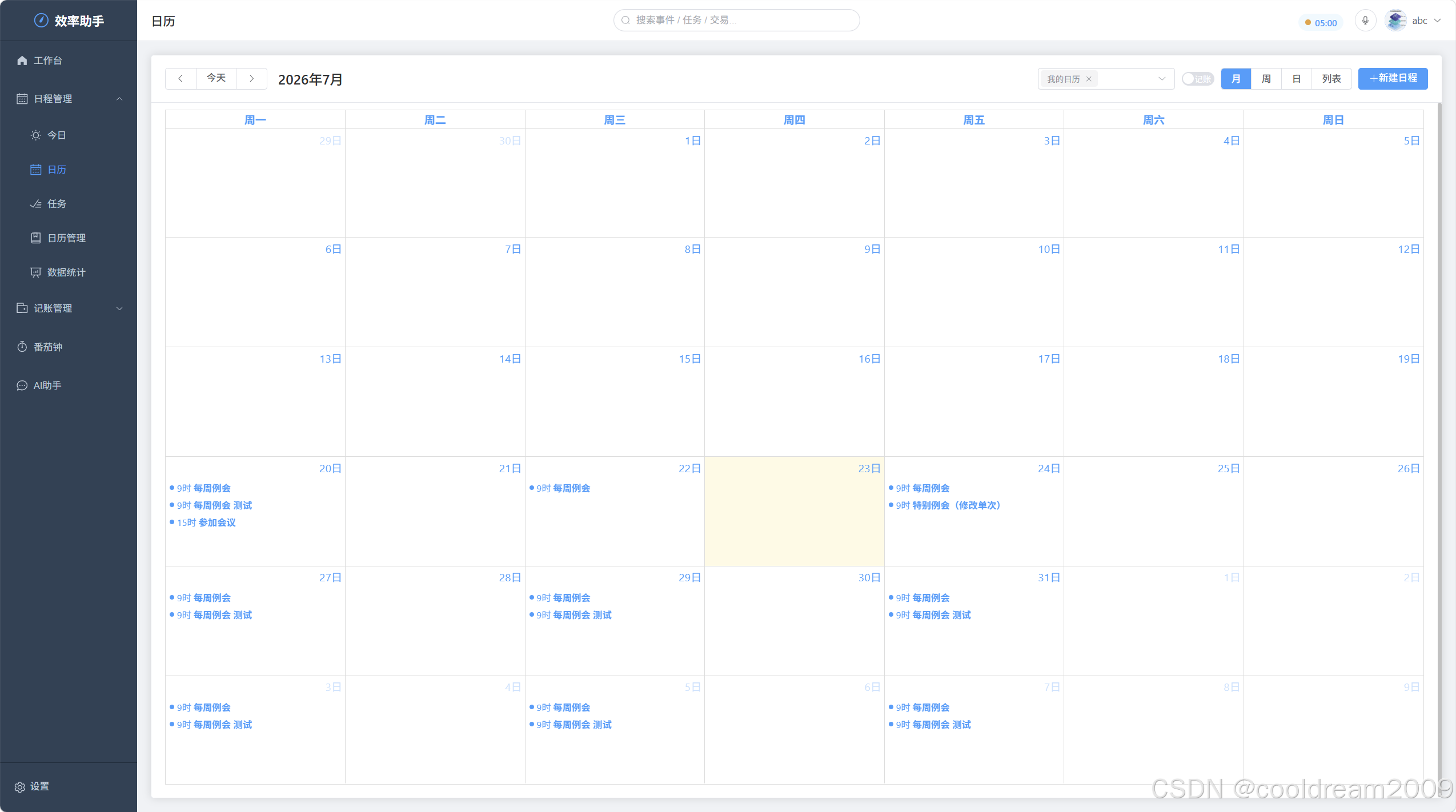This screenshot has height=812, width=1456.
Task: Collapse the 日程管理 menu section
Action: click(119, 99)
